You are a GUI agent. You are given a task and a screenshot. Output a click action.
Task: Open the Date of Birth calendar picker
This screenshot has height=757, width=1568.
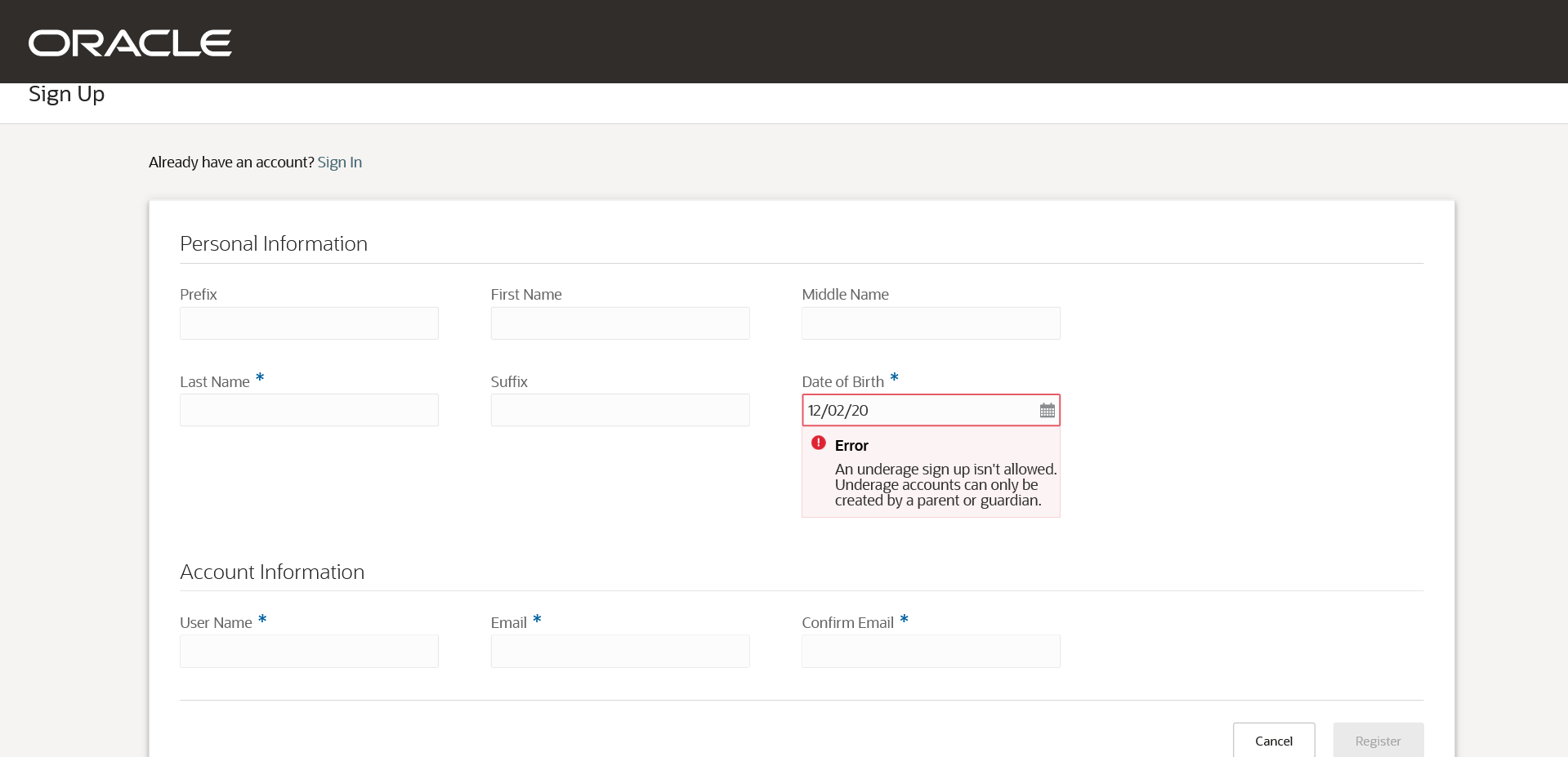[1047, 411]
